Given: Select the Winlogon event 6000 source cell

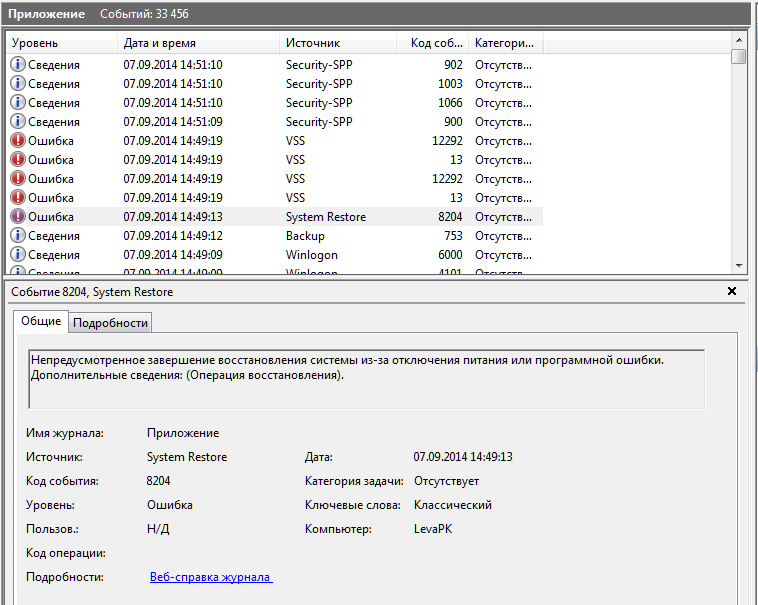Looking at the screenshot, I should 311,255.
